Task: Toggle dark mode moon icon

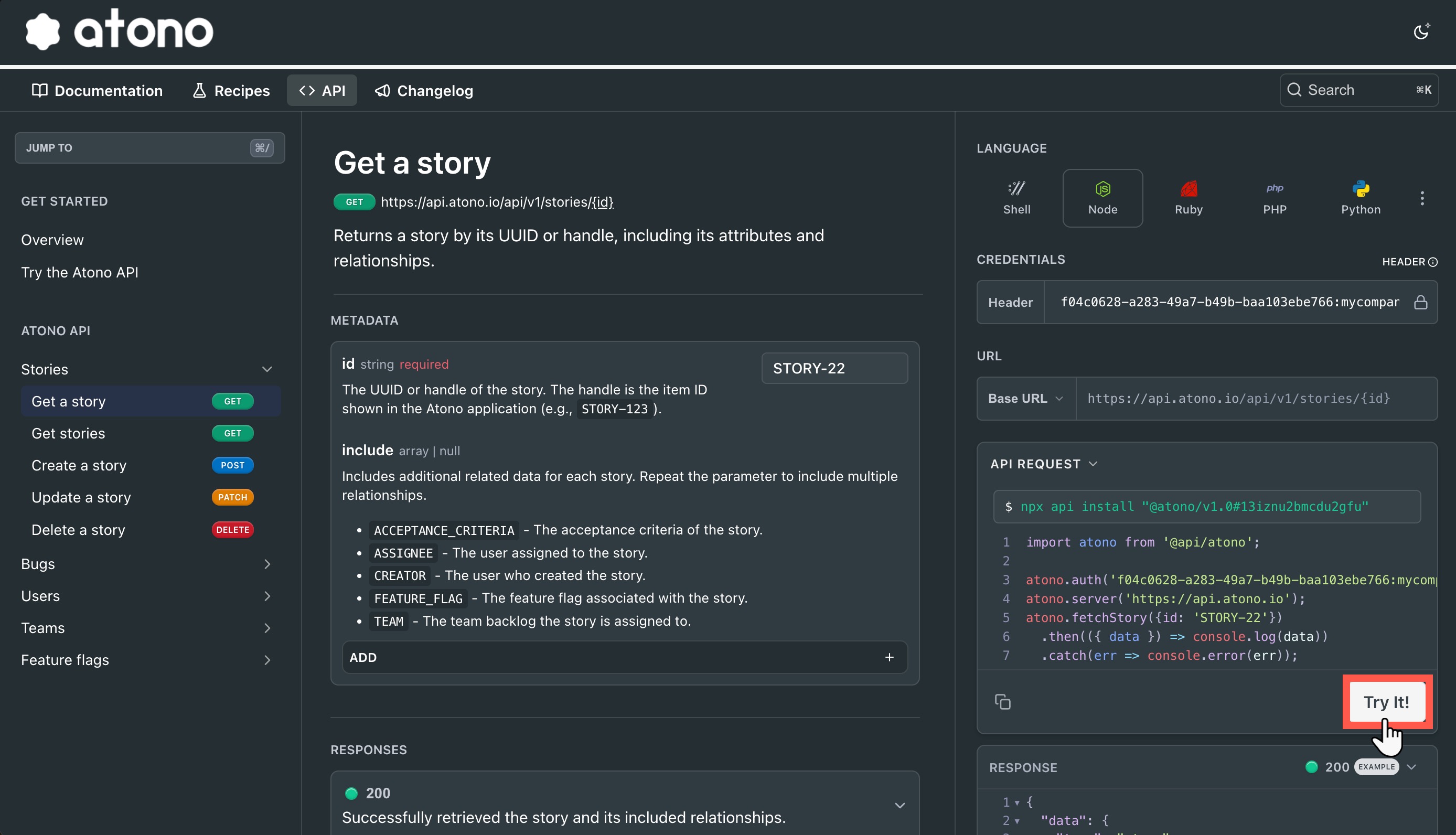Action: [x=1421, y=31]
